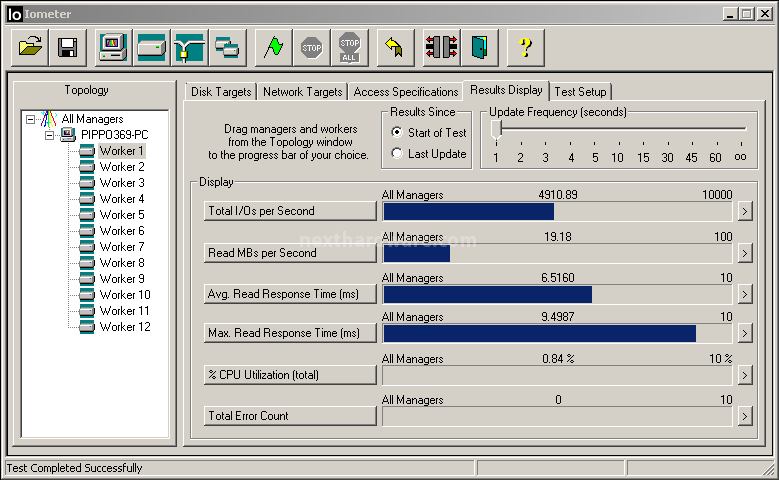Collapse the PIPPO369-PC manager node
Viewport: 779px width, 480px height.
[x=49, y=135]
